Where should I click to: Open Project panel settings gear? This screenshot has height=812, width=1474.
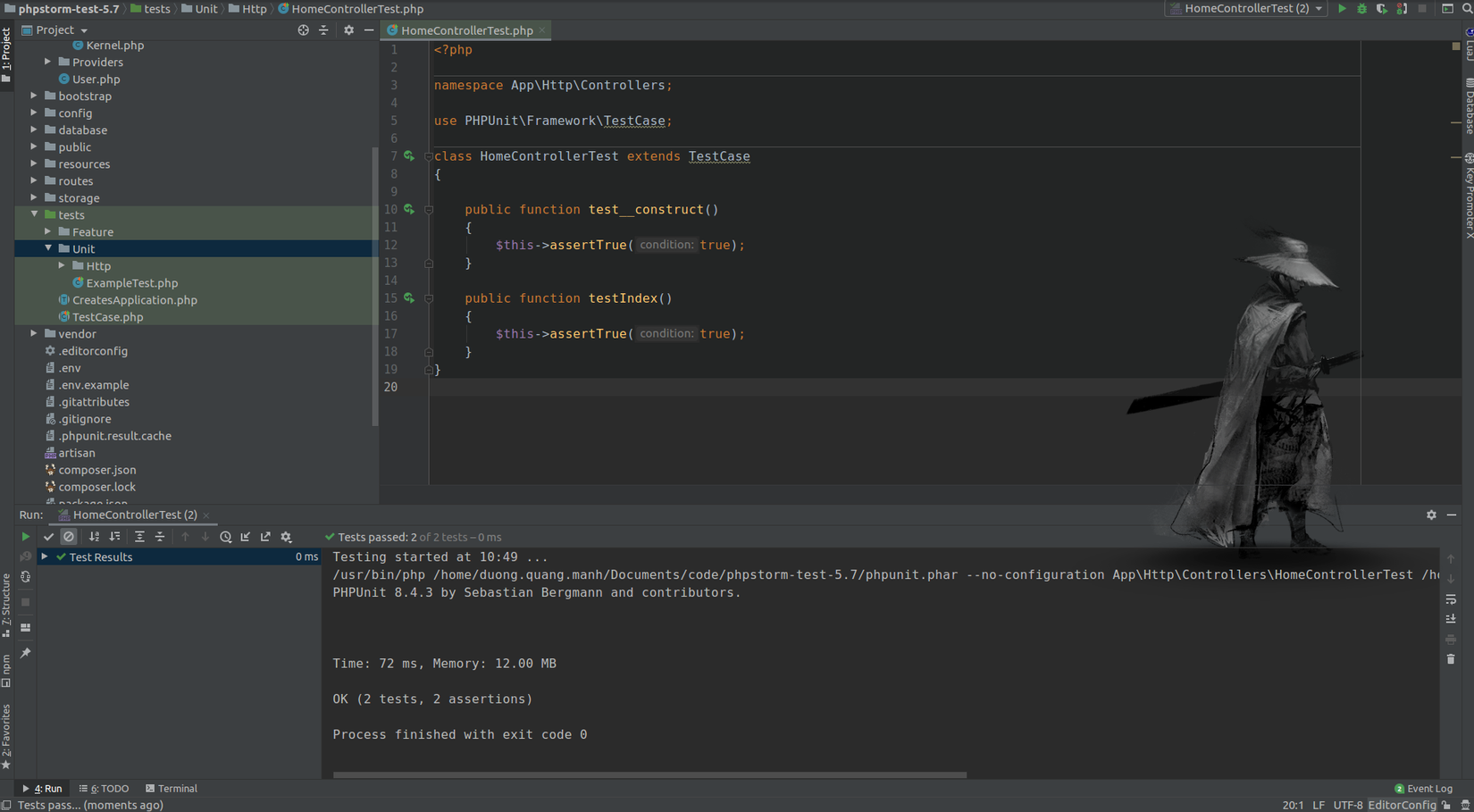[348, 29]
